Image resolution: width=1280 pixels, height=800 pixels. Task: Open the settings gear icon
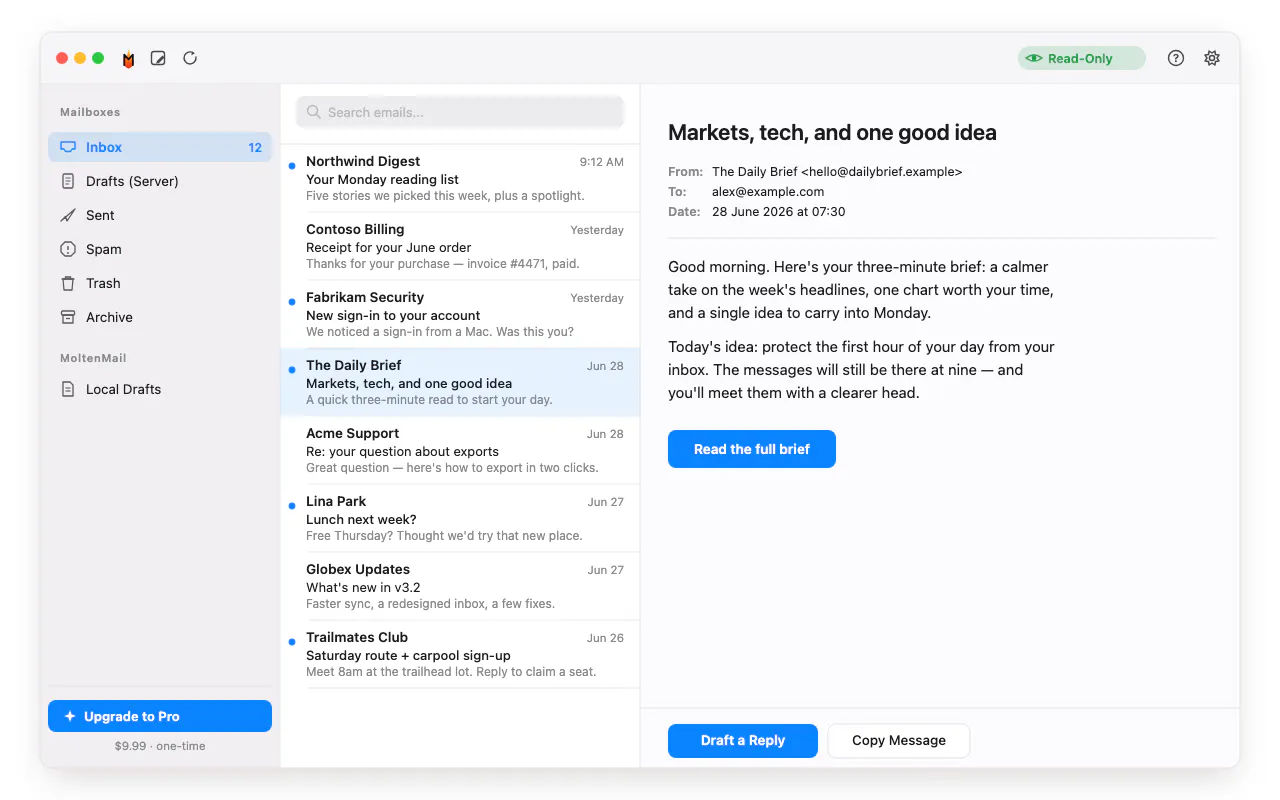point(1212,58)
